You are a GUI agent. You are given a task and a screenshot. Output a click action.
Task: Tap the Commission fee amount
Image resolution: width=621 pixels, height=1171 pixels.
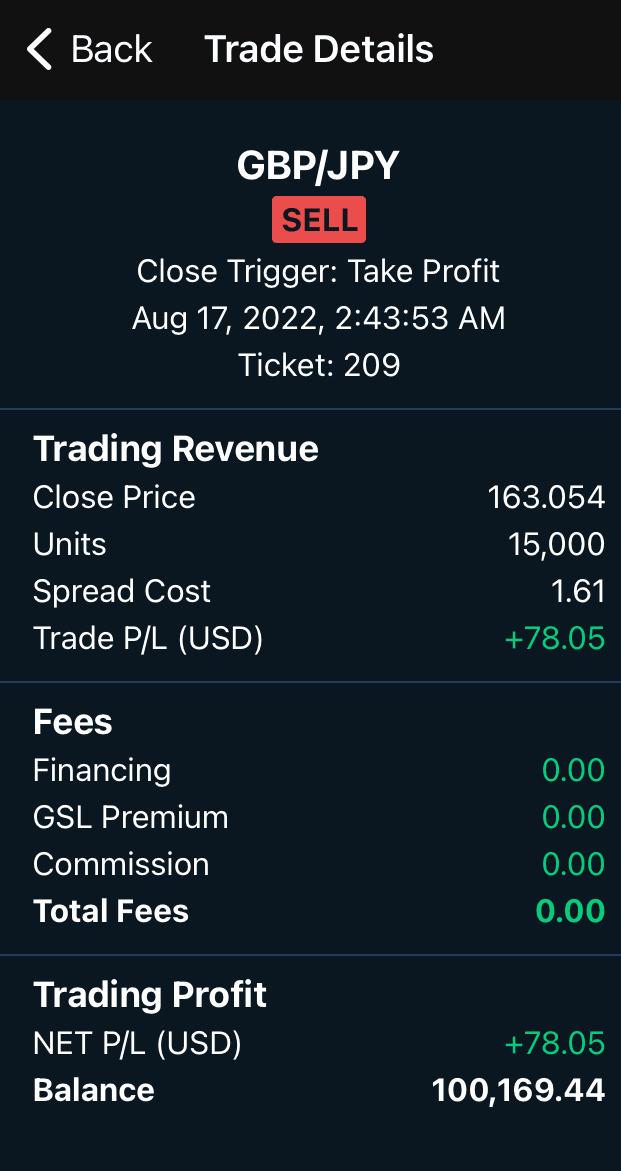pos(573,864)
